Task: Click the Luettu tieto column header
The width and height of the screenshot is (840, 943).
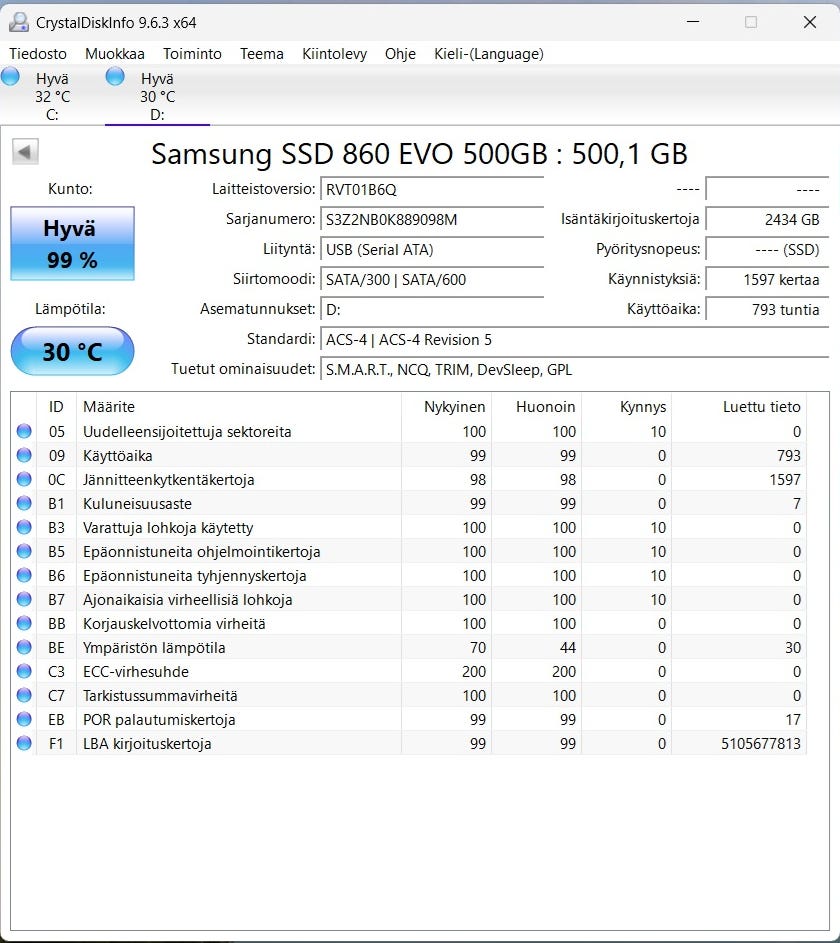Action: point(739,407)
